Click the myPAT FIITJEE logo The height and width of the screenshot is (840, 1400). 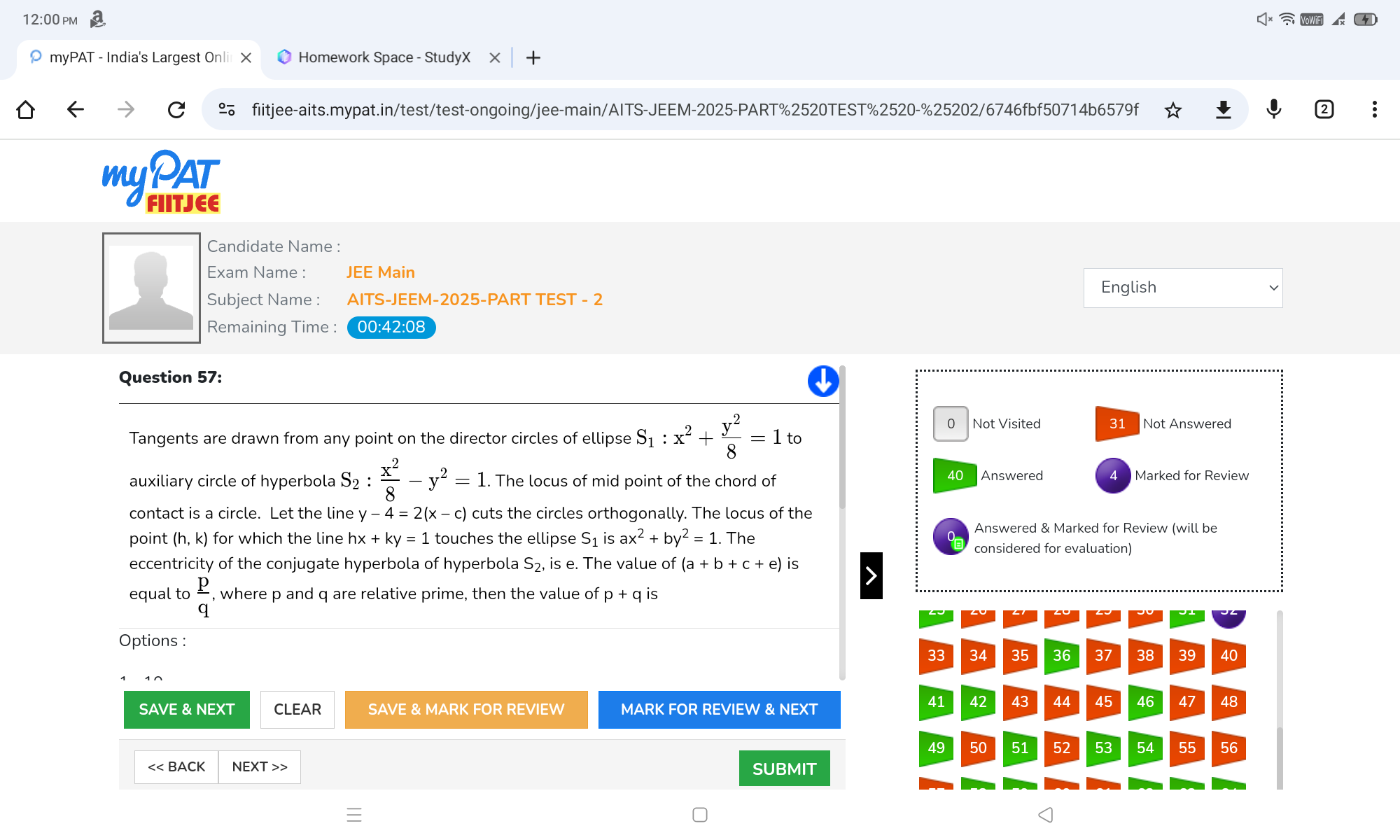click(162, 182)
